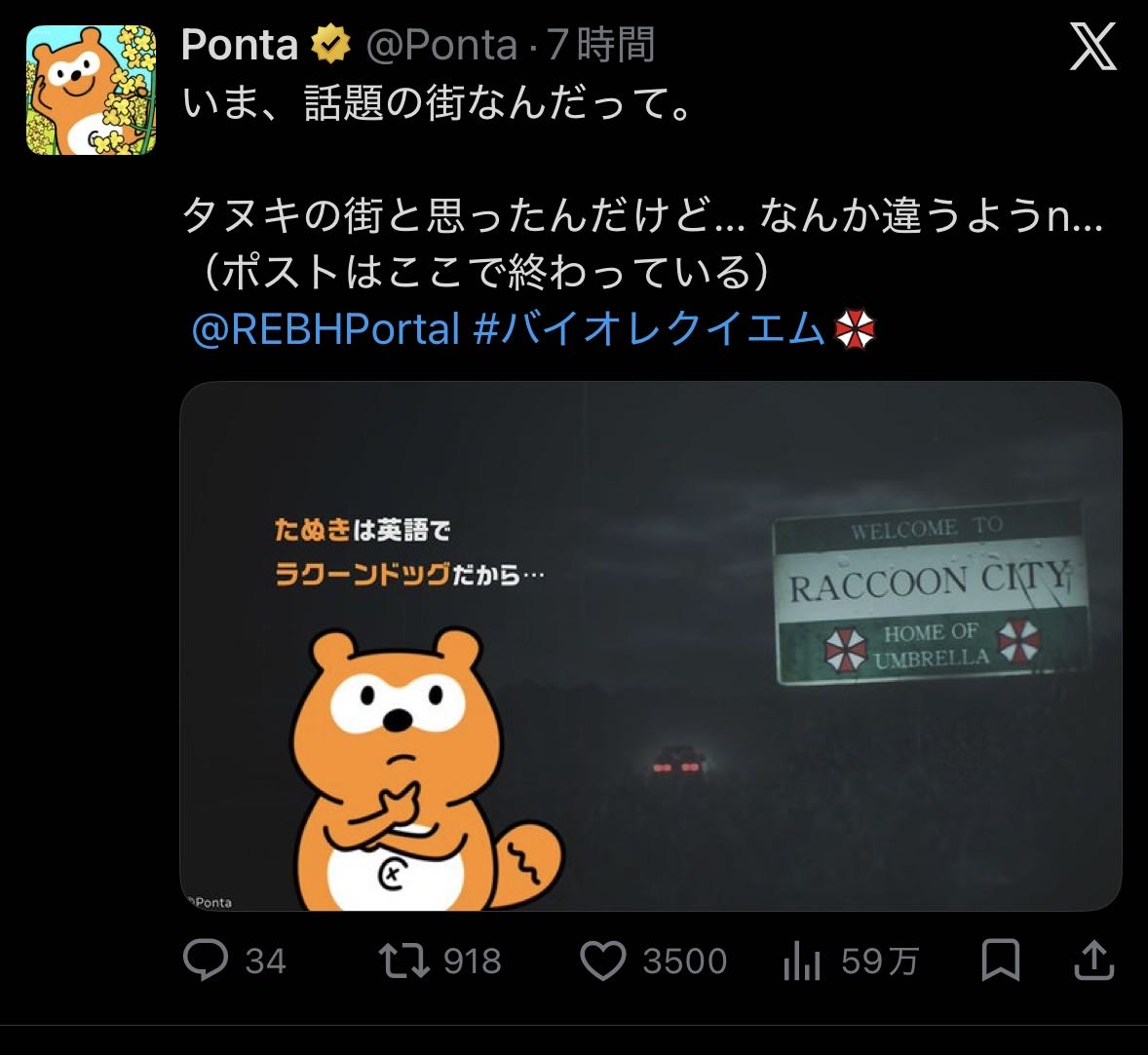Bookmark this post
The image size is (1148, 1055).
pyautogui.click(x=1000, y=960)
